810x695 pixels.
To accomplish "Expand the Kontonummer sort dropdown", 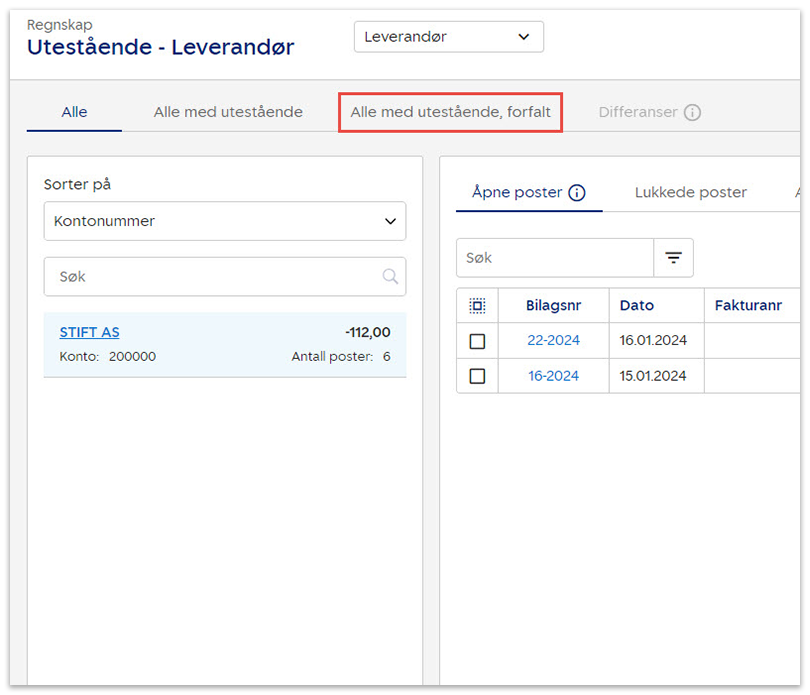I will tap(225, 221).
